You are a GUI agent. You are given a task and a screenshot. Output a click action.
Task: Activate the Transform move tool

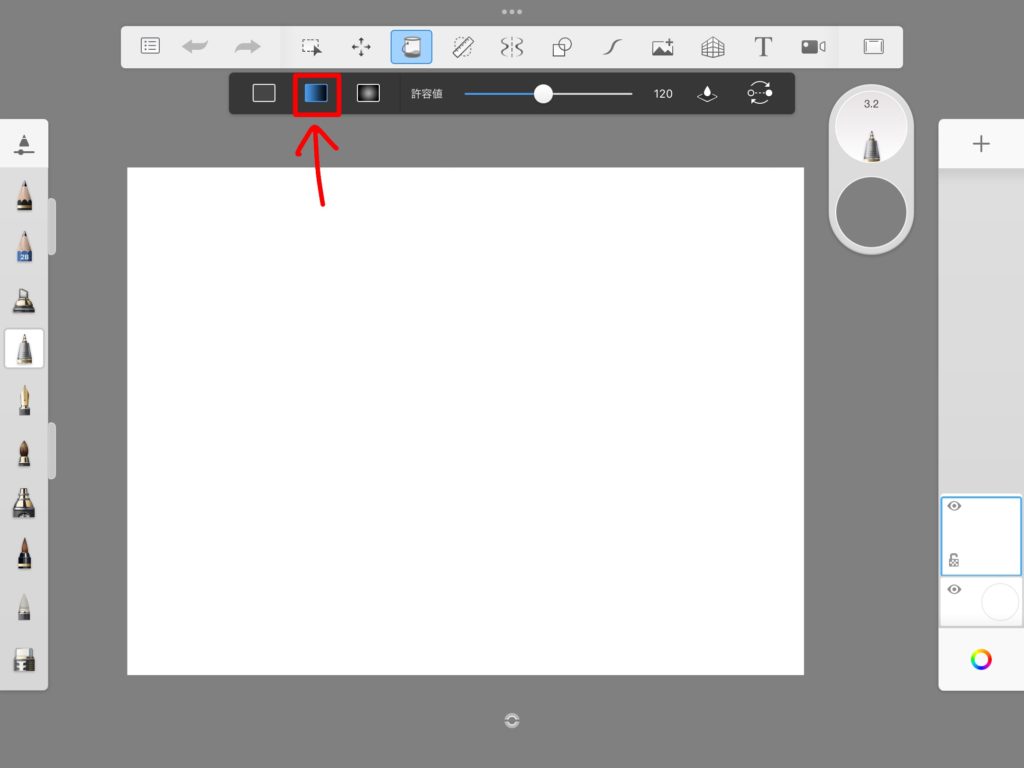click(361, 47)
